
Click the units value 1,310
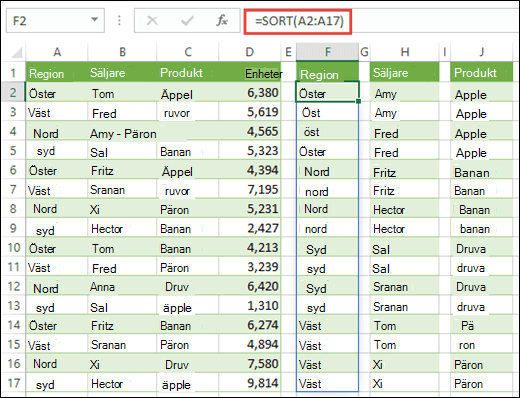coord(263,305)
